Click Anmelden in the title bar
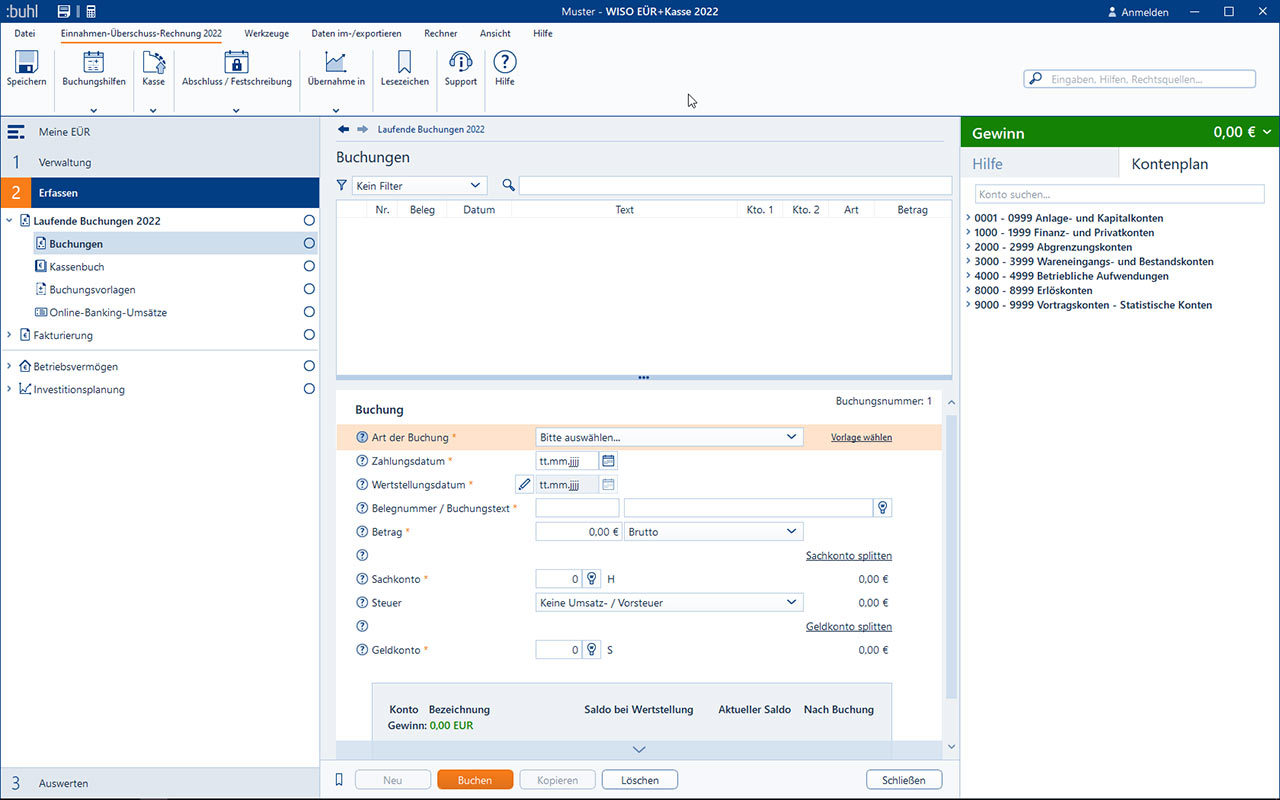This screenshot has width=1280, height=800. [x=1138, y=12]
